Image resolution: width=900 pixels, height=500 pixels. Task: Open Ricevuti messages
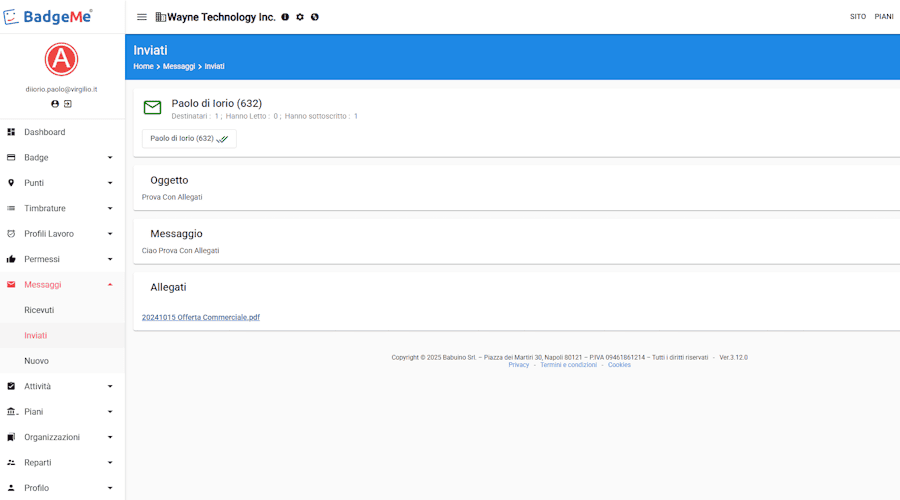pos(62,310)
